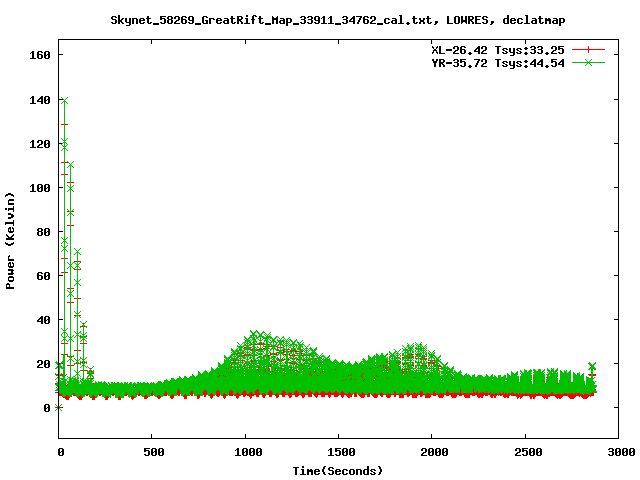
Task: Click the plot title Skynet_58269_GreatRift_Map text
Action: pos(338,20)
